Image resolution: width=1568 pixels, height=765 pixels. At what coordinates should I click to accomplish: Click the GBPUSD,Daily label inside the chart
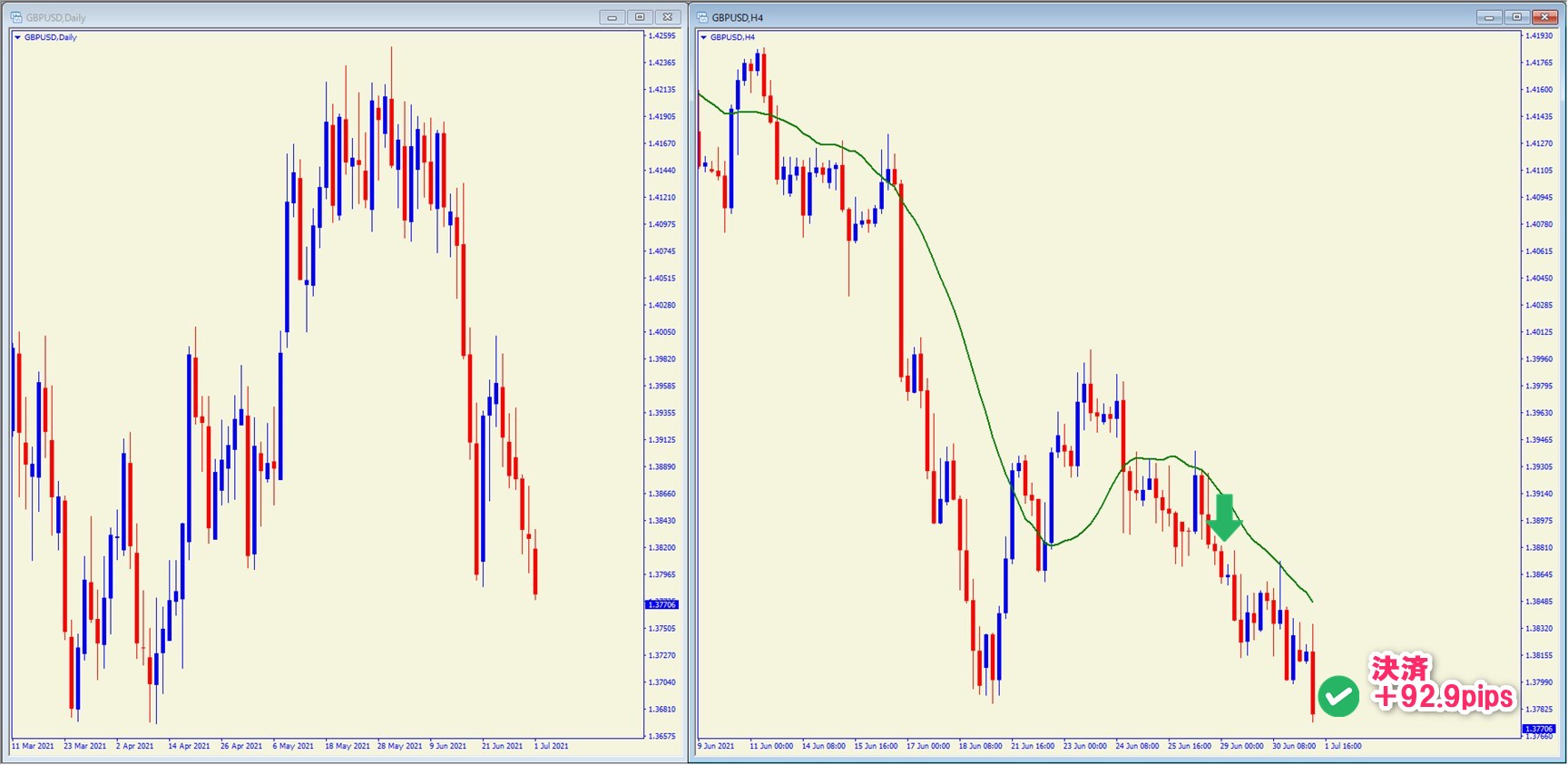tap(51, 37)
